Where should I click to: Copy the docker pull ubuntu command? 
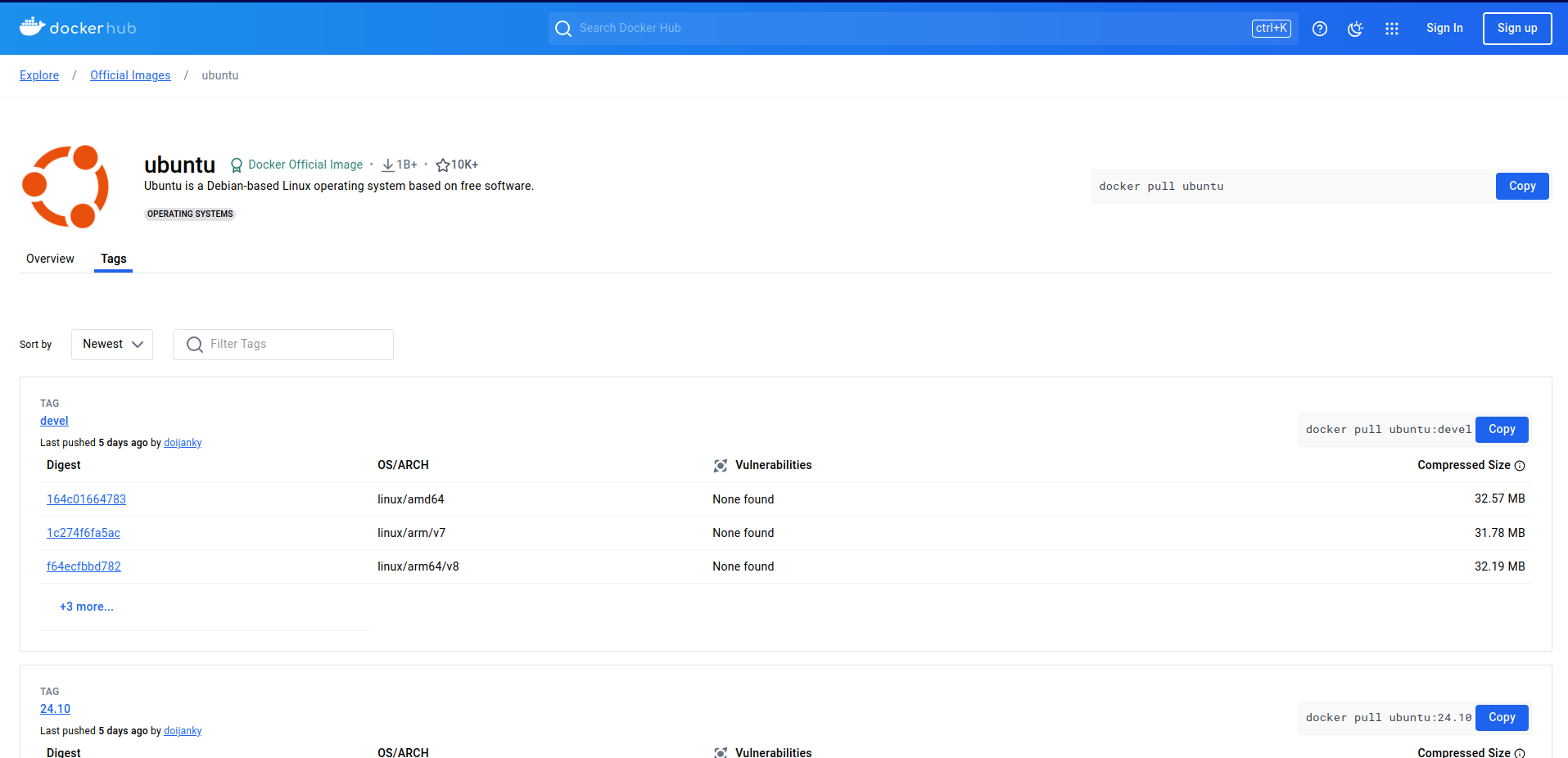pyautogui.click(x=1522, y=186)
